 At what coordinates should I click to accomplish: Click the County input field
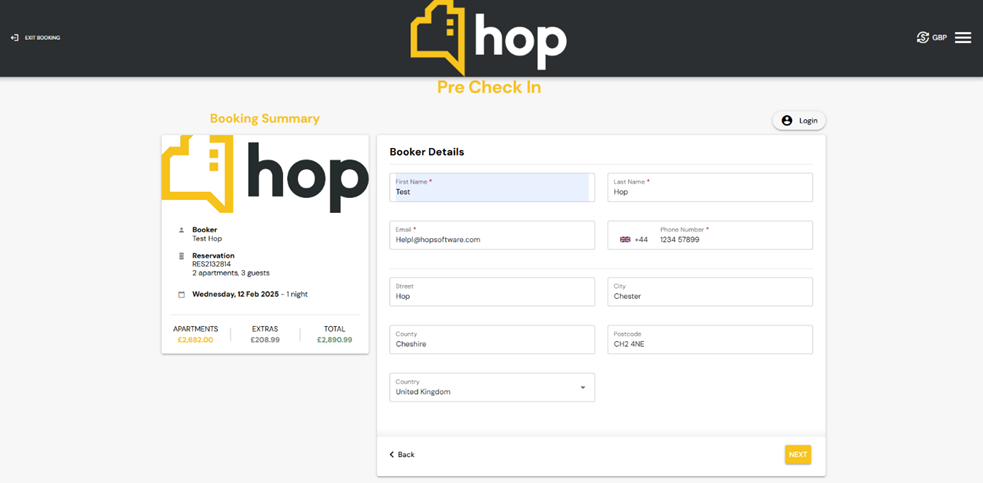pyautogui.click(x=492, y=339)
